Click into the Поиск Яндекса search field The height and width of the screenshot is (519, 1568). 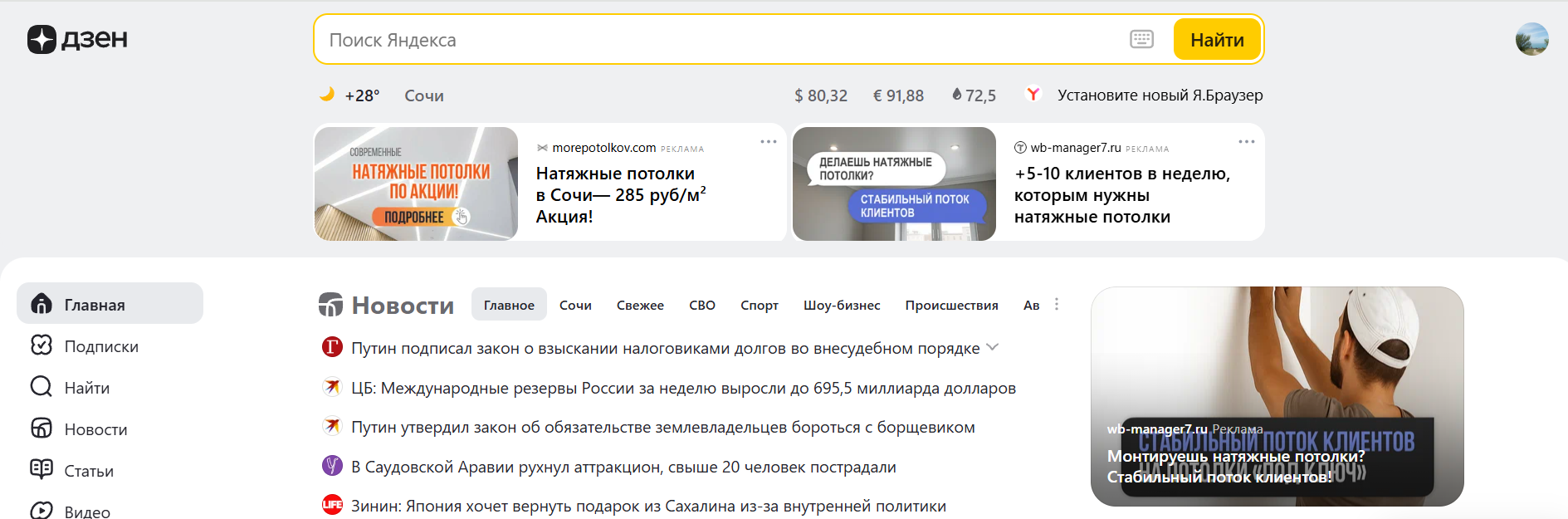tap(722, 39)
